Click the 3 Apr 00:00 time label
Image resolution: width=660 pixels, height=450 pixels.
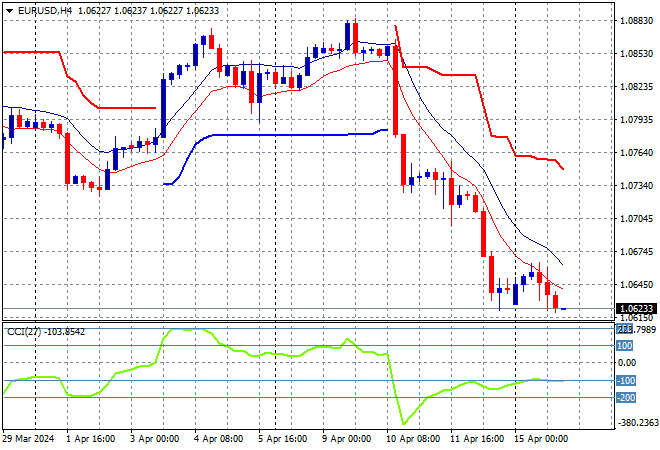pos(154,439)
